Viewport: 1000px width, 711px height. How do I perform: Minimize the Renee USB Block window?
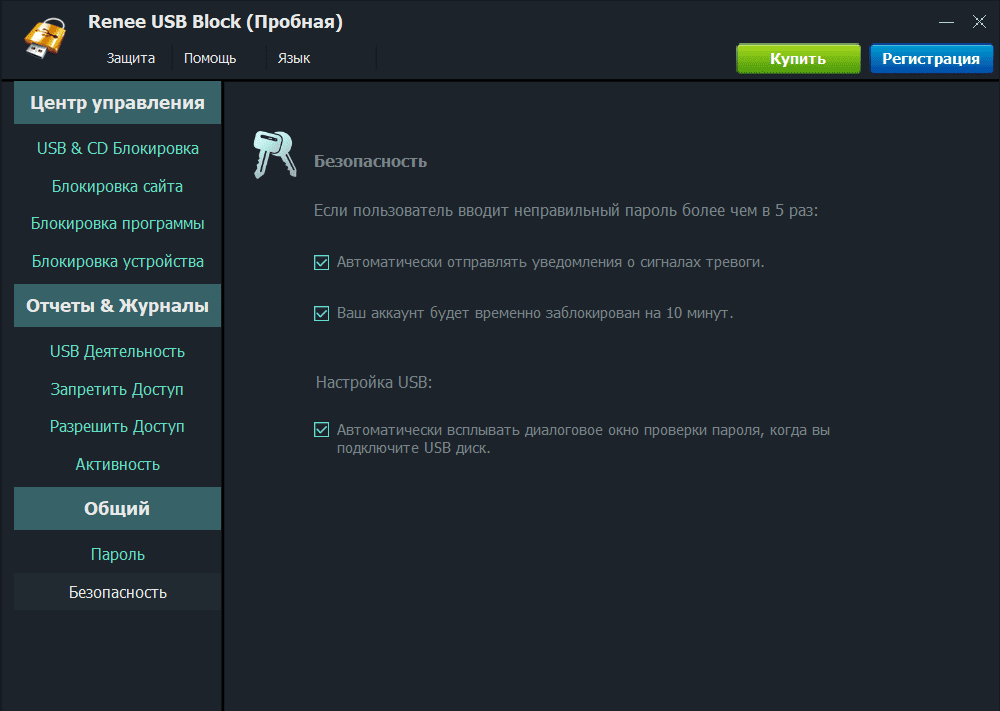click(x=946, y=21)
